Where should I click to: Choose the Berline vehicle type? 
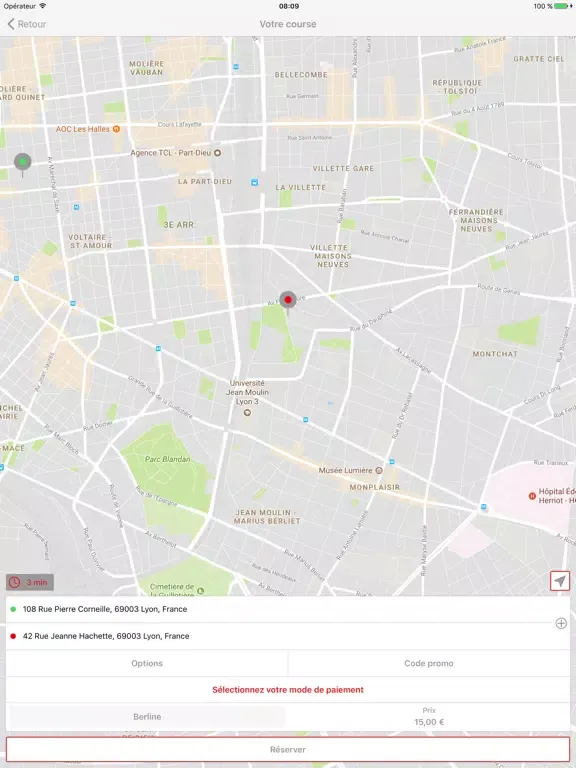click(x=147, y=717)
